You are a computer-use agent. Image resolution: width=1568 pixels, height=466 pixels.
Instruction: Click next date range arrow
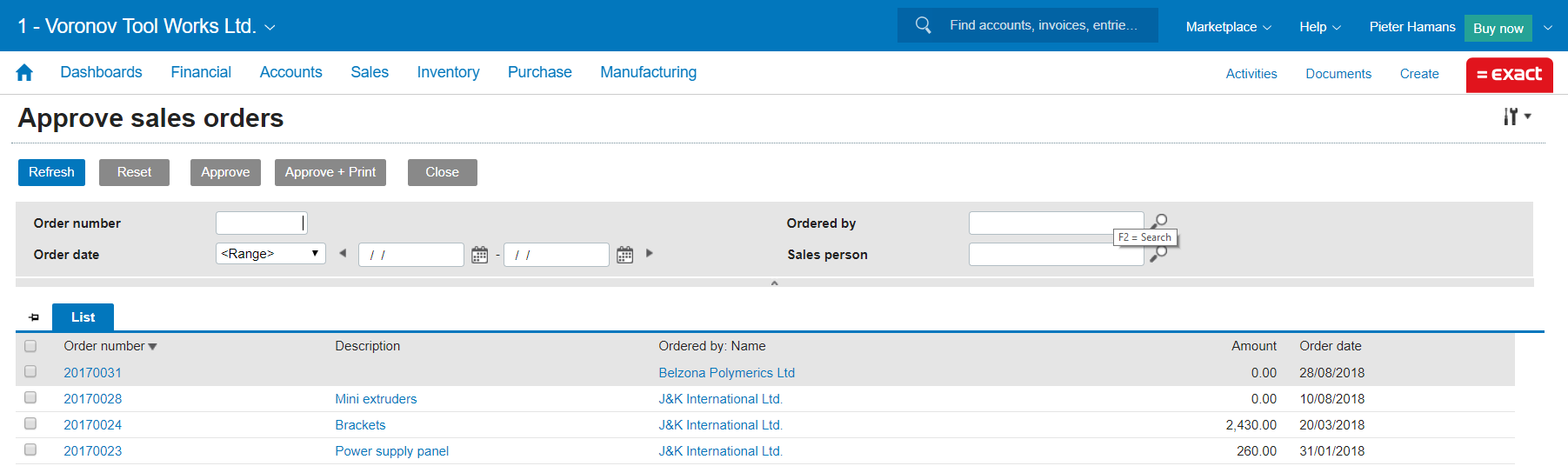[649, 254]
